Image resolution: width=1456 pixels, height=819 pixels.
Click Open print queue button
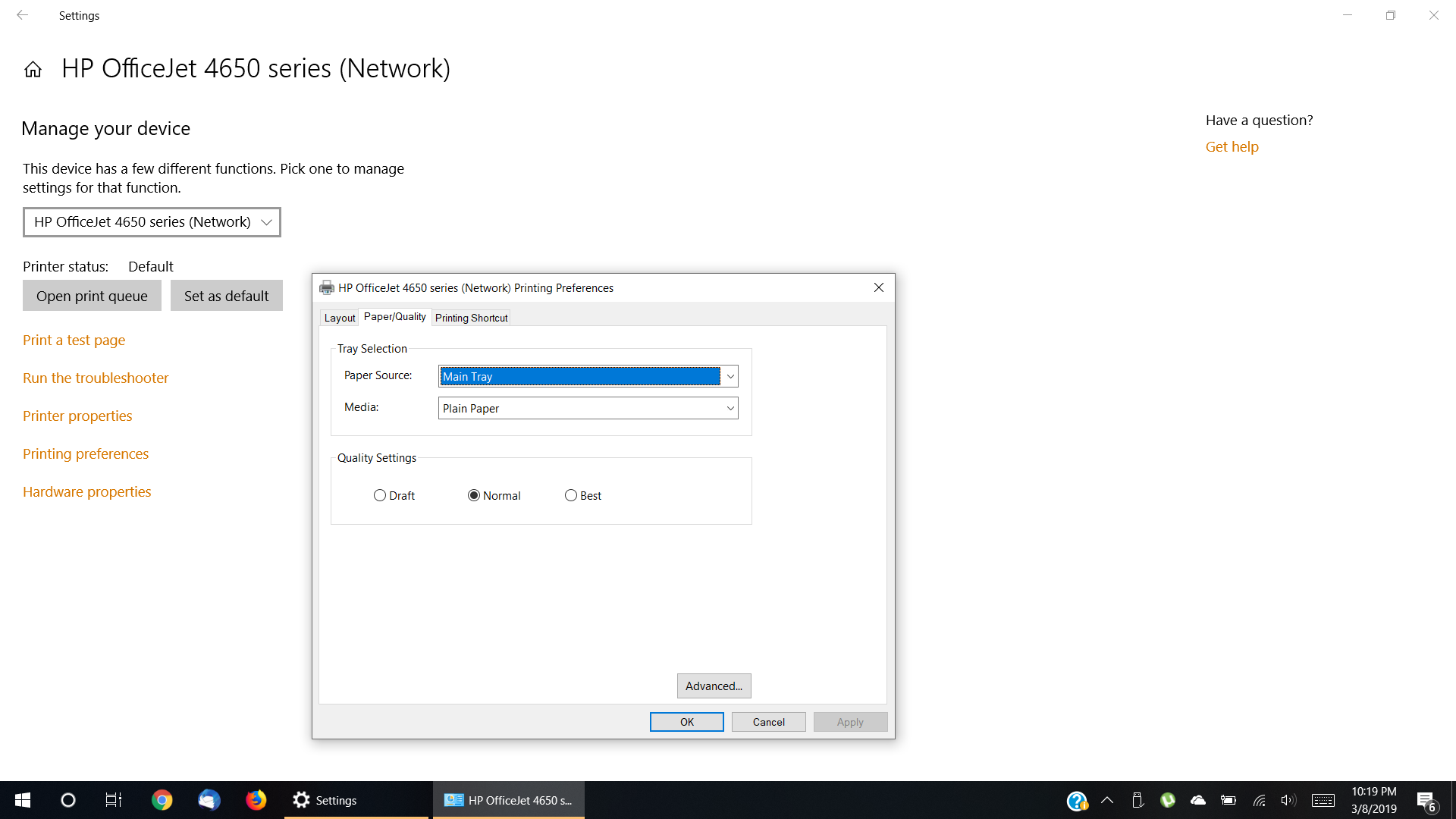point(92,296)
